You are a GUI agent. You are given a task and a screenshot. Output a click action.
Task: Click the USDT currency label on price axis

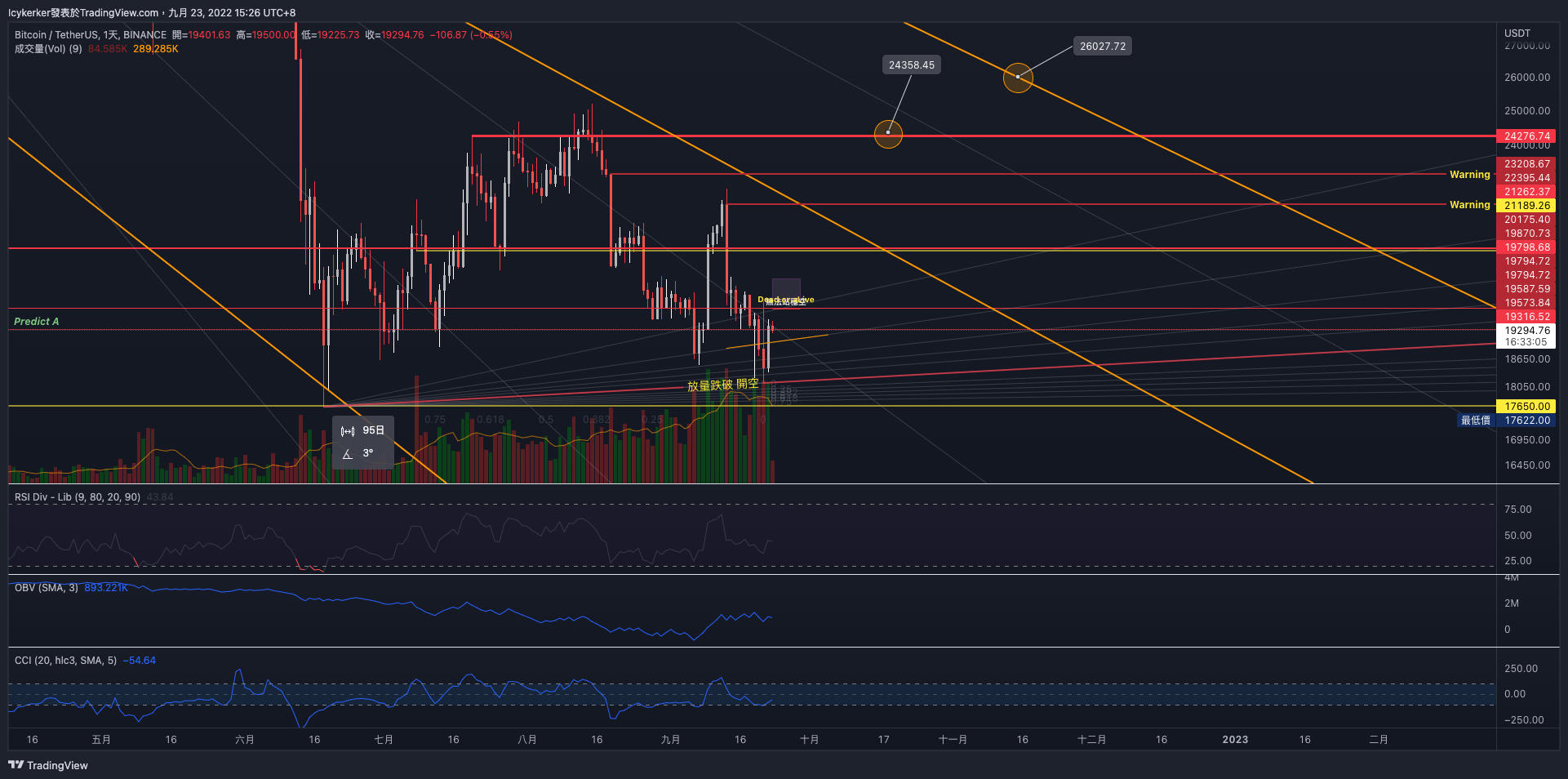pos(1517,33)
